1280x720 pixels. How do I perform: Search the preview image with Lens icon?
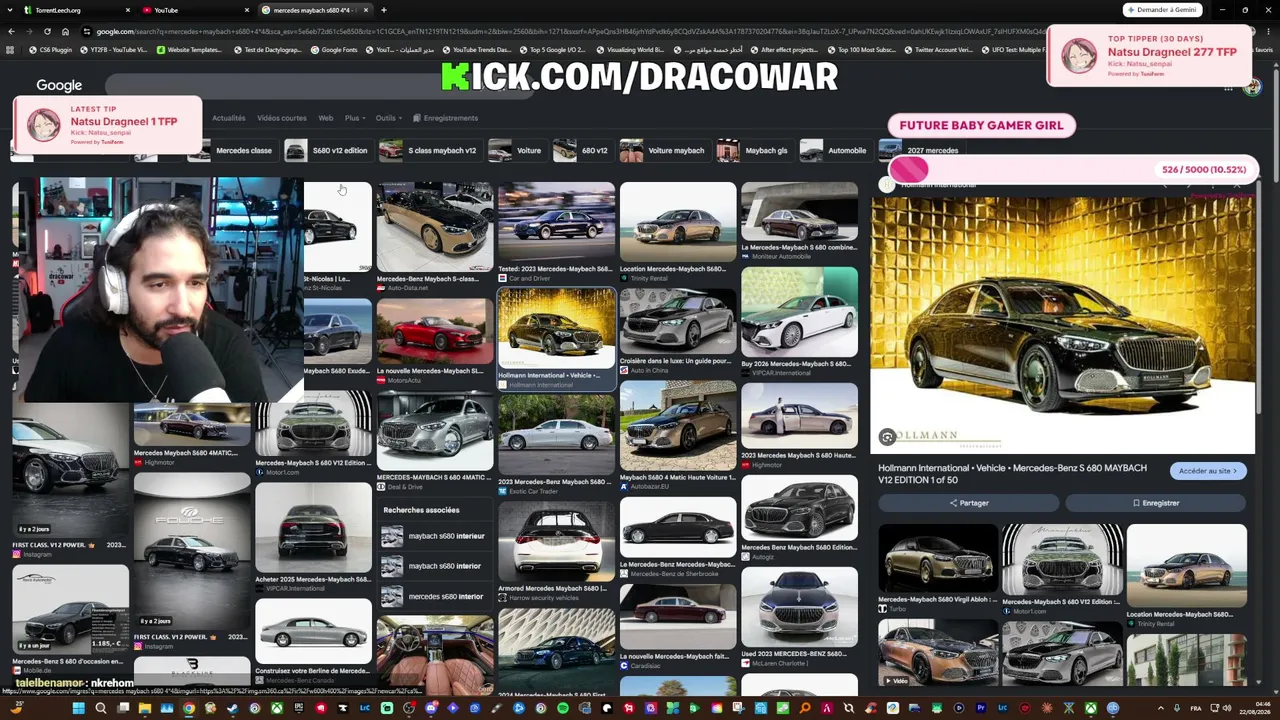pyautogui.click(x=887, y=437)
